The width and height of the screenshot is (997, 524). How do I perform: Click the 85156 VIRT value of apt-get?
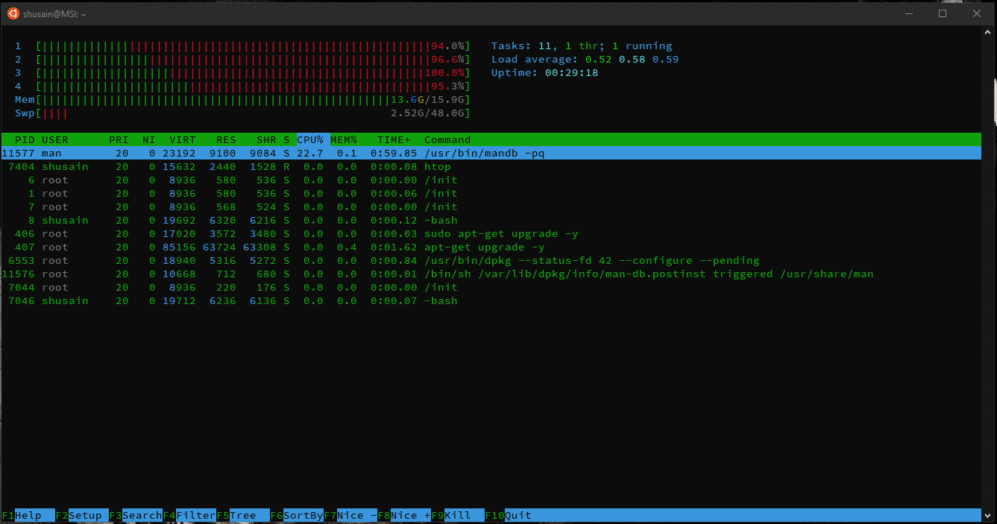point(179,247)
